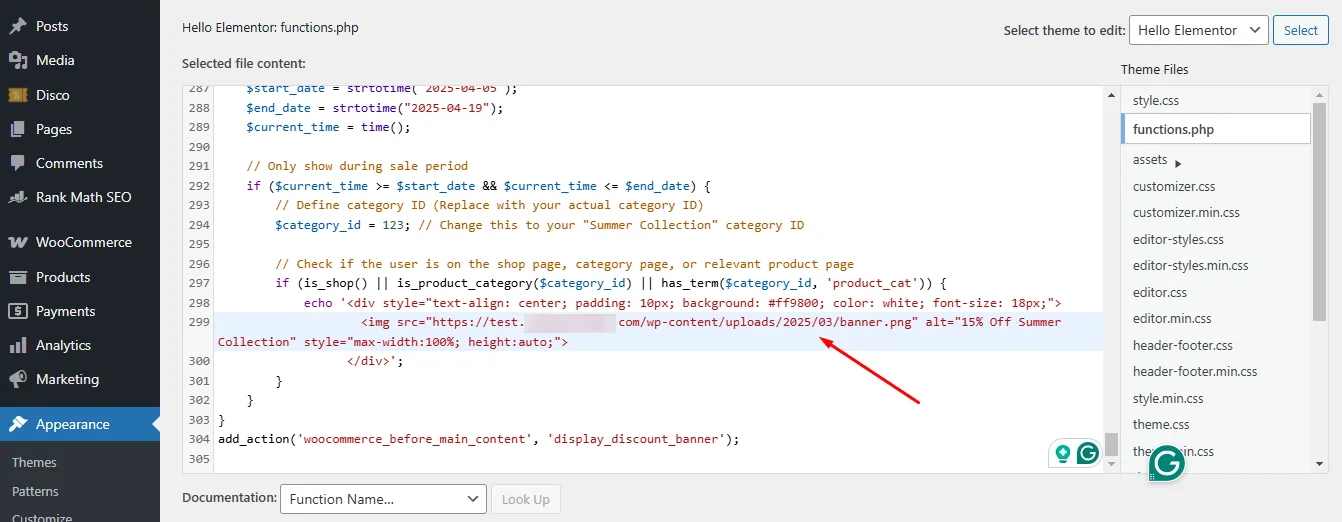Click the Disco icon in sidebar
The image size is (1342, 522).
click(x=18, y=95)
